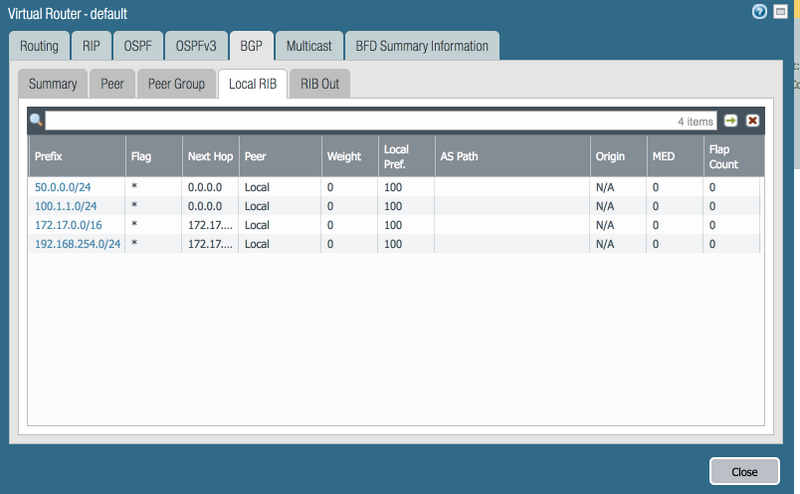
Task: Select the Multicast tab
Action: (310, 46)
